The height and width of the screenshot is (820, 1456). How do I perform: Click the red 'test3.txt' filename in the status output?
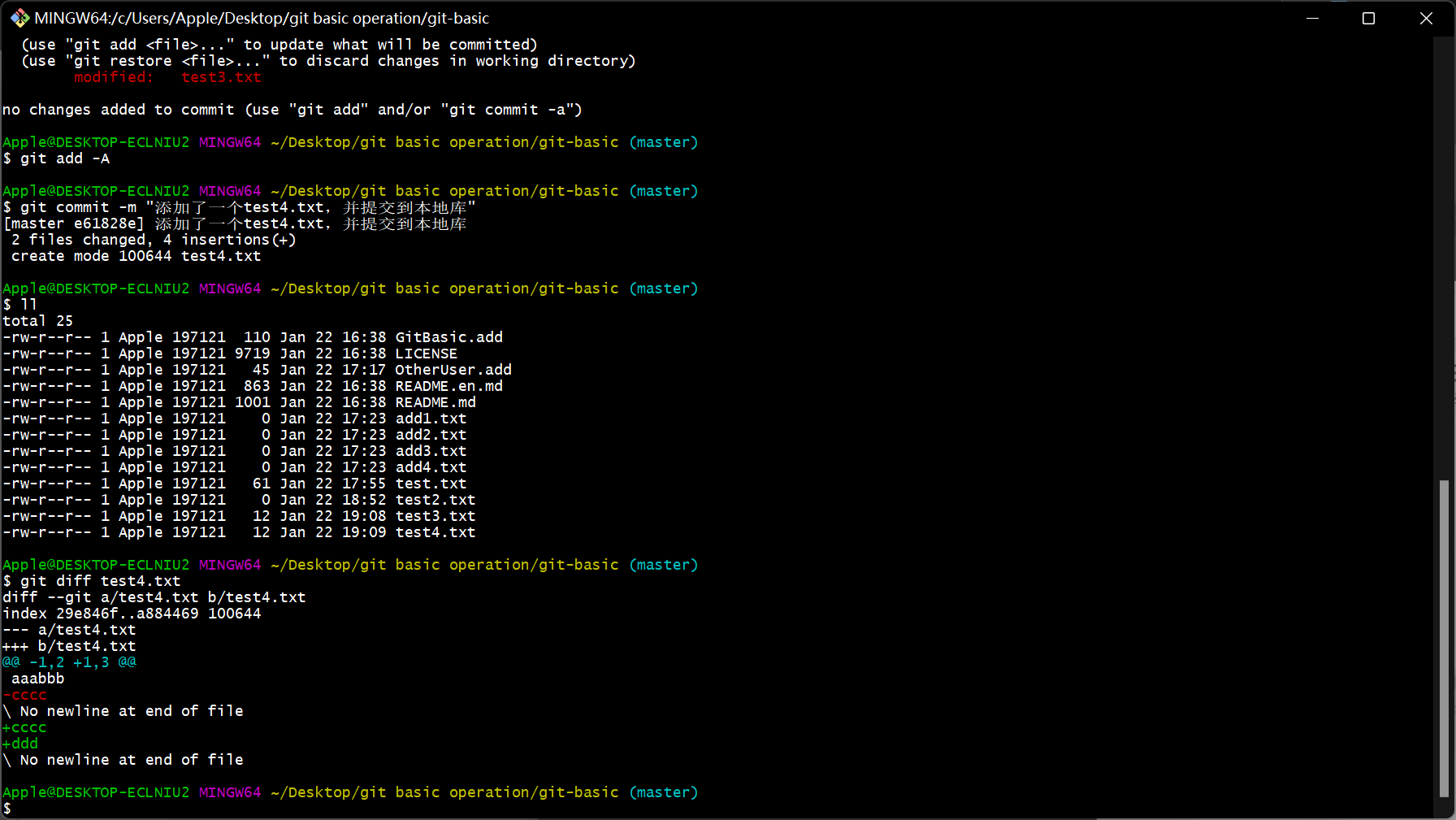point(221,77)
